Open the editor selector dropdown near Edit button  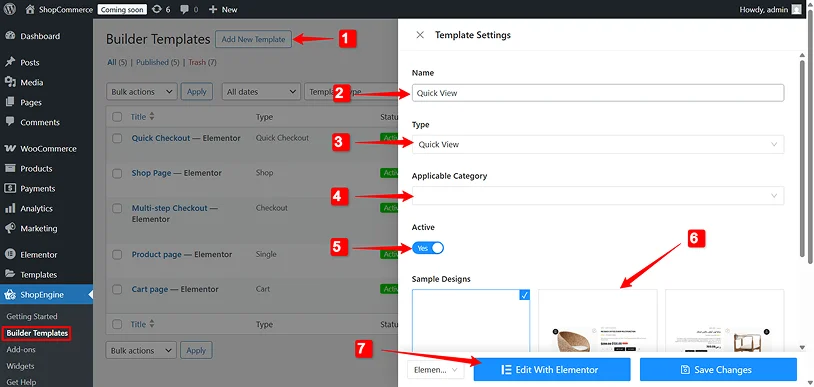(436, 370)
